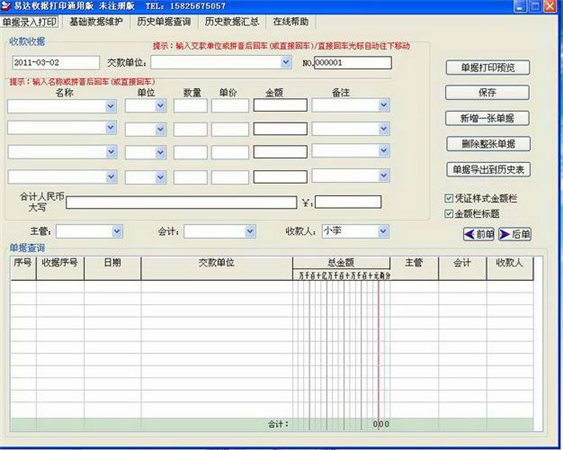
Task: Click the date field 2011-03-02
Action: 56,62
